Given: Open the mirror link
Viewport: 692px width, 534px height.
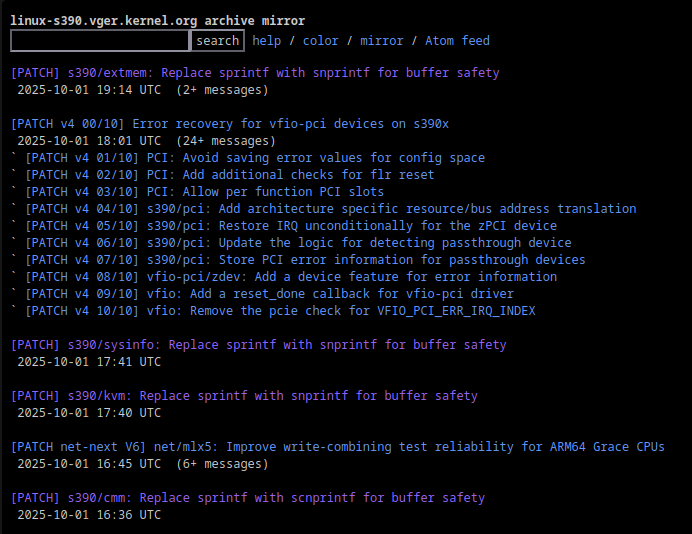Looking at the screenshot, I should click(382, 41).
